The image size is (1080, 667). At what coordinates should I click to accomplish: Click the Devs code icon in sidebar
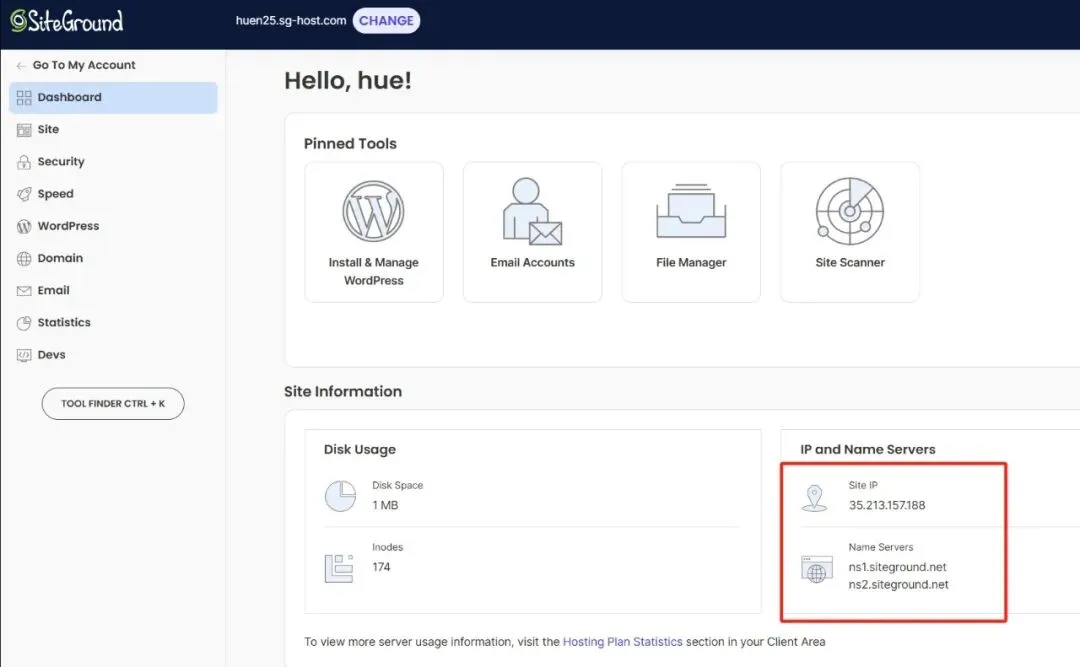click(x=24, y=355)
